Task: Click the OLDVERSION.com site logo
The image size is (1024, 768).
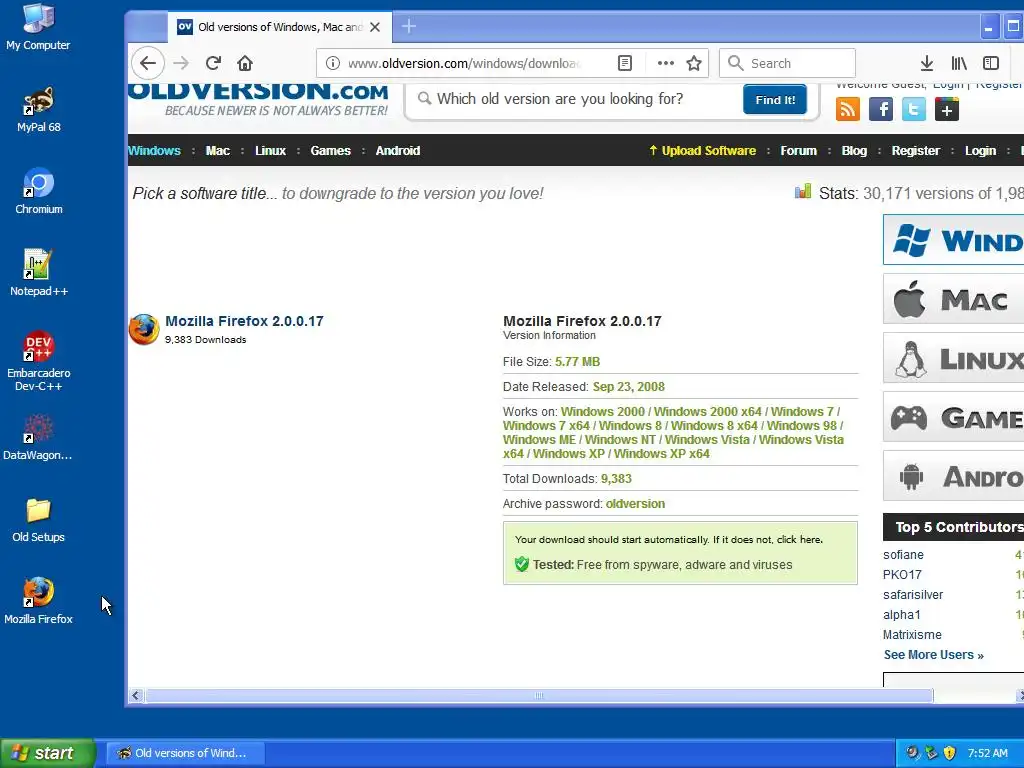Action: (x=259, y=101)
